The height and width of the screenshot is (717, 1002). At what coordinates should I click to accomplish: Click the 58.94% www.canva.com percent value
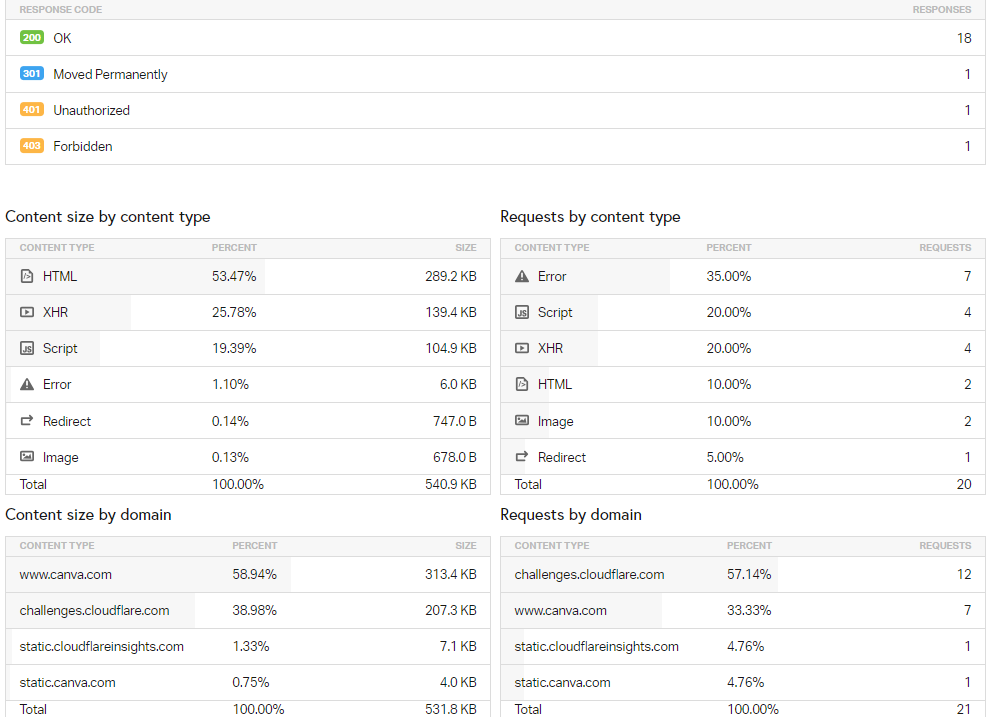pos(254,574)
